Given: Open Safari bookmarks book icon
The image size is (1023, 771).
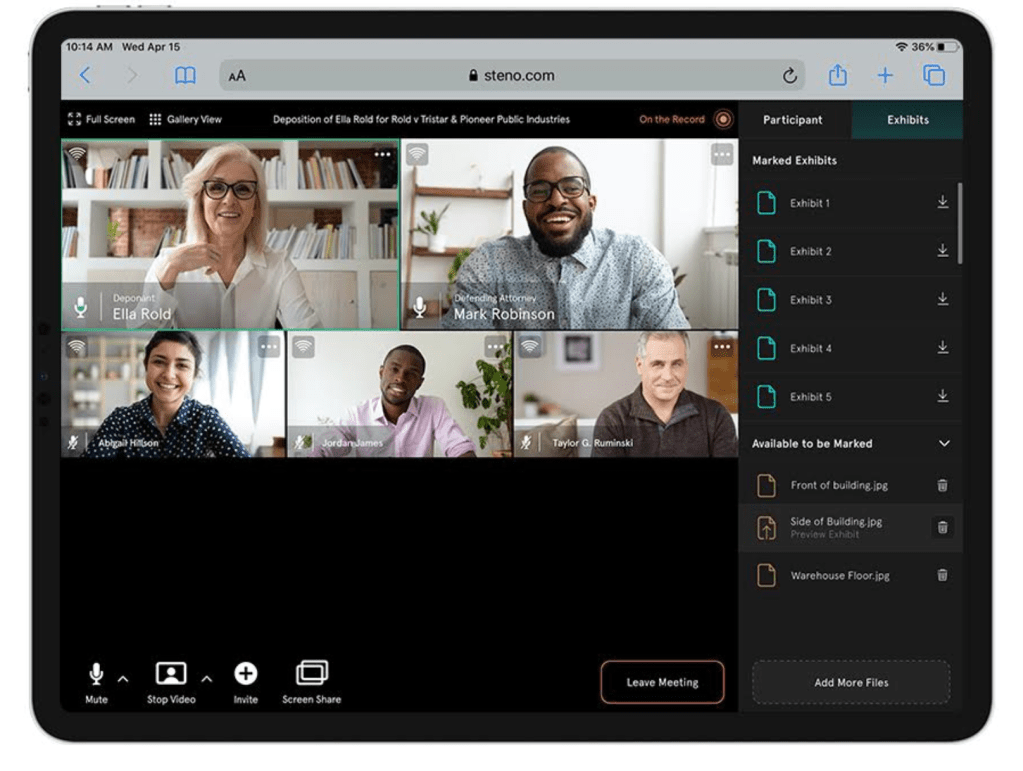Looking at the screenshot, I should [x=185, y=75].
